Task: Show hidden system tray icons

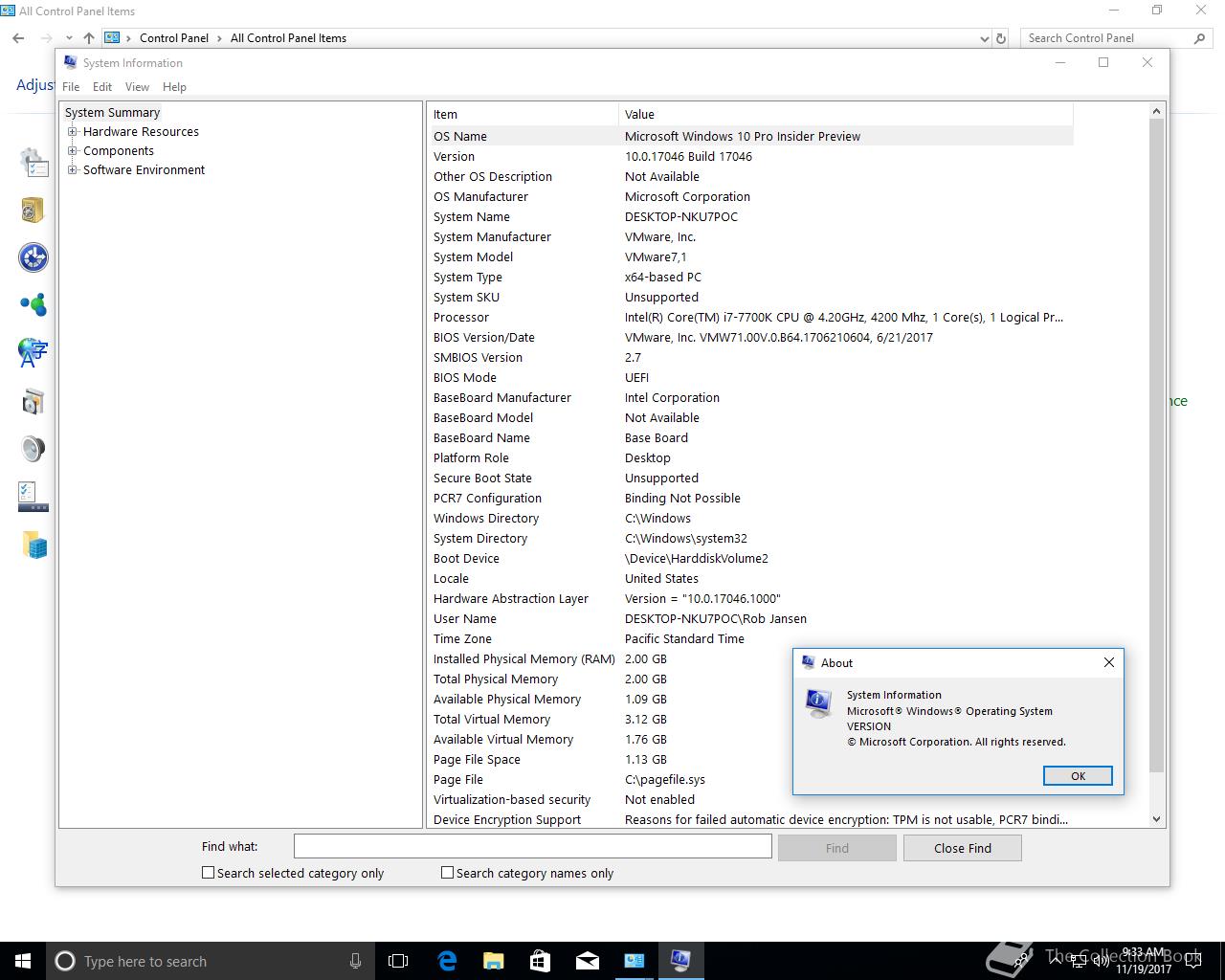Action: [x=1055, y=961]
